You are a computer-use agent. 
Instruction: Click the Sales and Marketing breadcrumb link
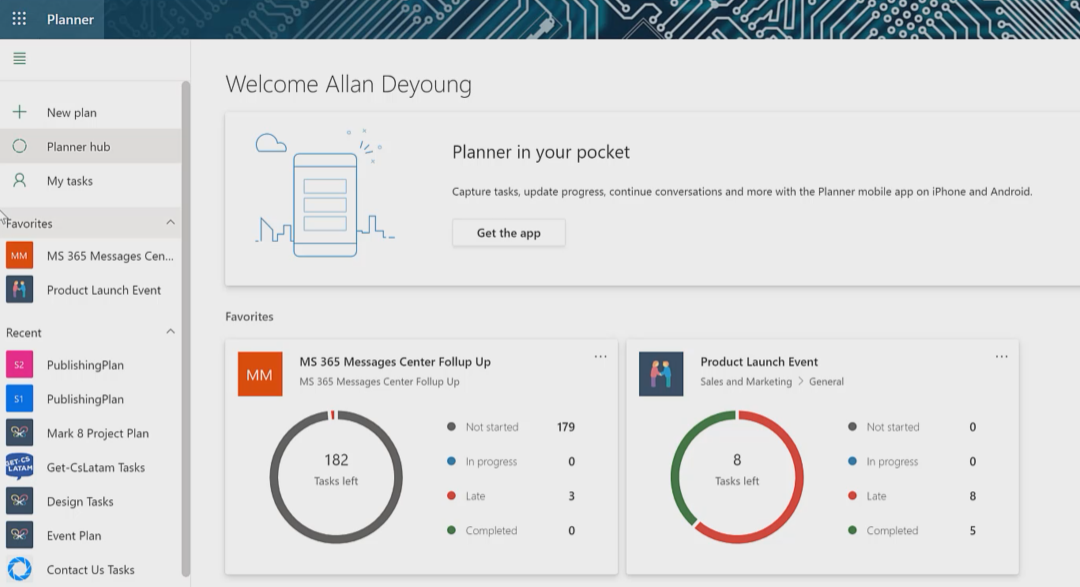(746, 382)
